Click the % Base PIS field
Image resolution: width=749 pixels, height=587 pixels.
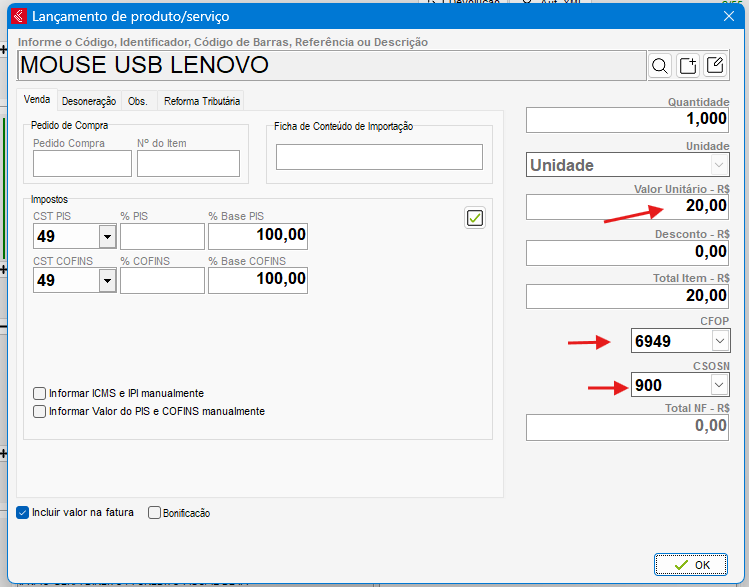pos(258,236)
